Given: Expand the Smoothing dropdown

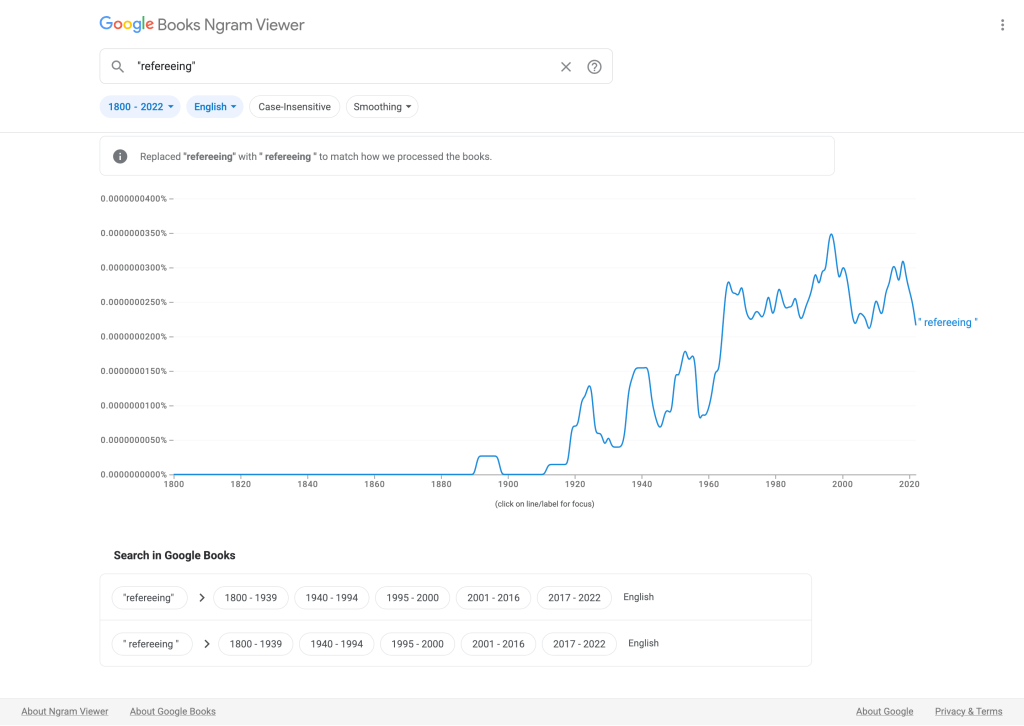Looking at the screenshot, I should coord(382,107).
